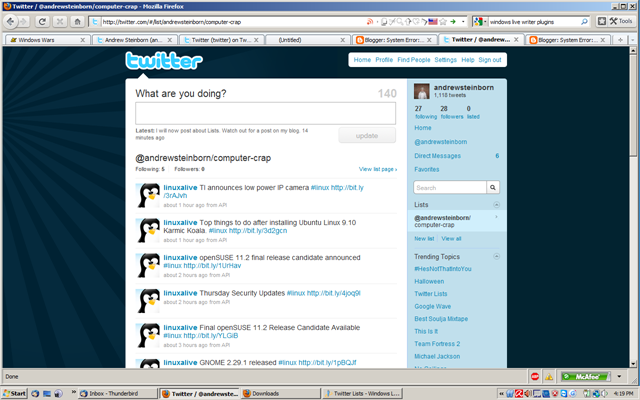Click the following count in sidebar
The width and height of the screenshot is (640, 400).
point(426,112)
